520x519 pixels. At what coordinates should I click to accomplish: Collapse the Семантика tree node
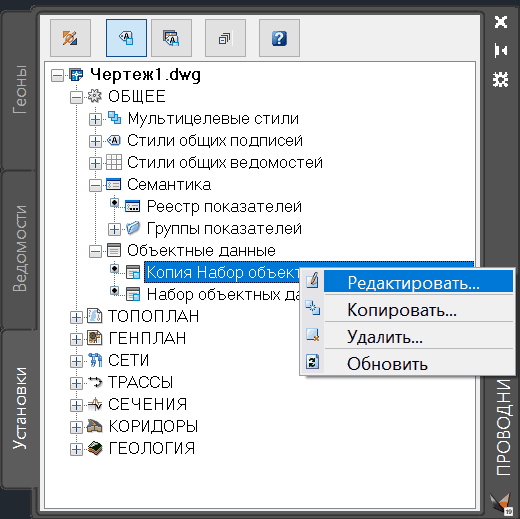pos(95,186)
